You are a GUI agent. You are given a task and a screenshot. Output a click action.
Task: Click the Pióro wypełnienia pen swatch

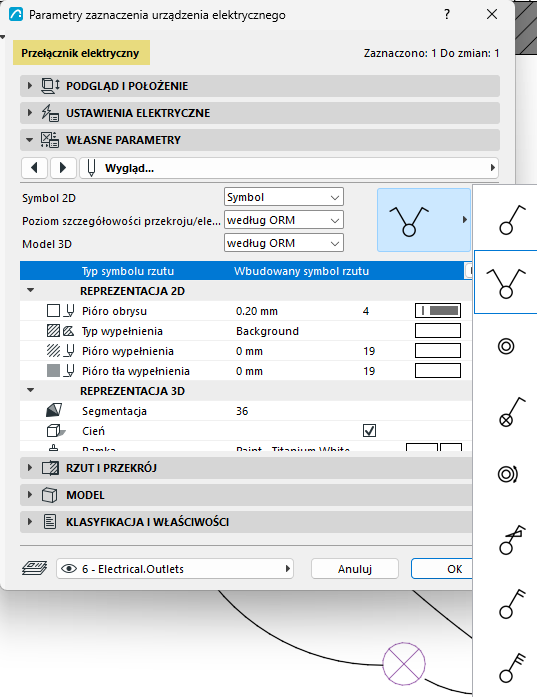click(x=438, y=350)
